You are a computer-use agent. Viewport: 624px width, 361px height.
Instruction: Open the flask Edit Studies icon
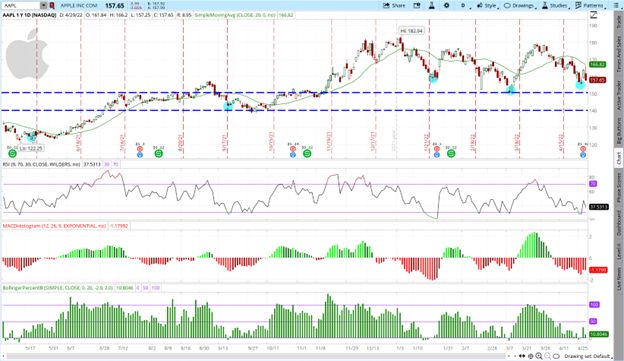(x=432, y=6)
